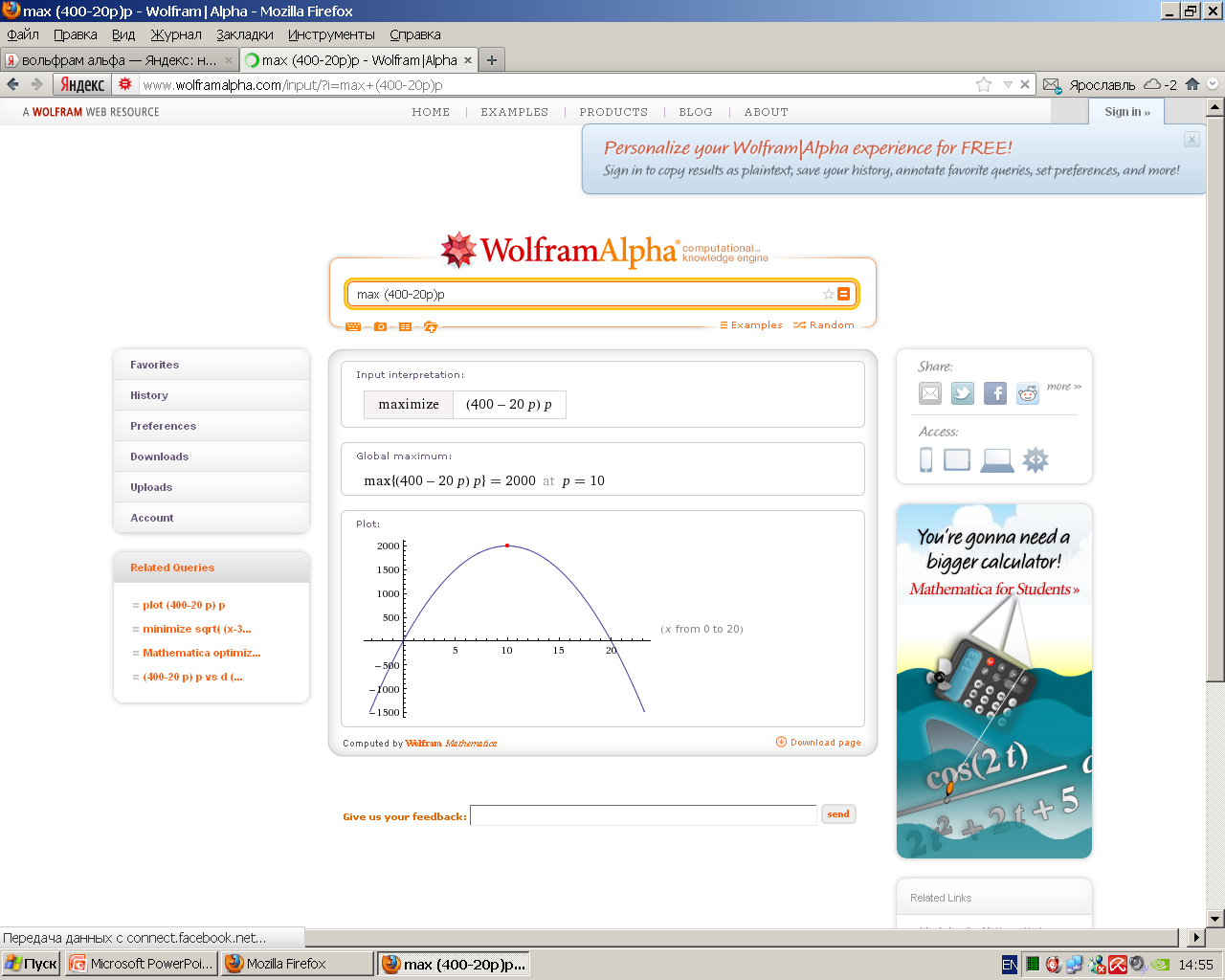Click the file upload icon below search
The width and height of the screenshot is (1225, 980).
click(x=431, y=327)
